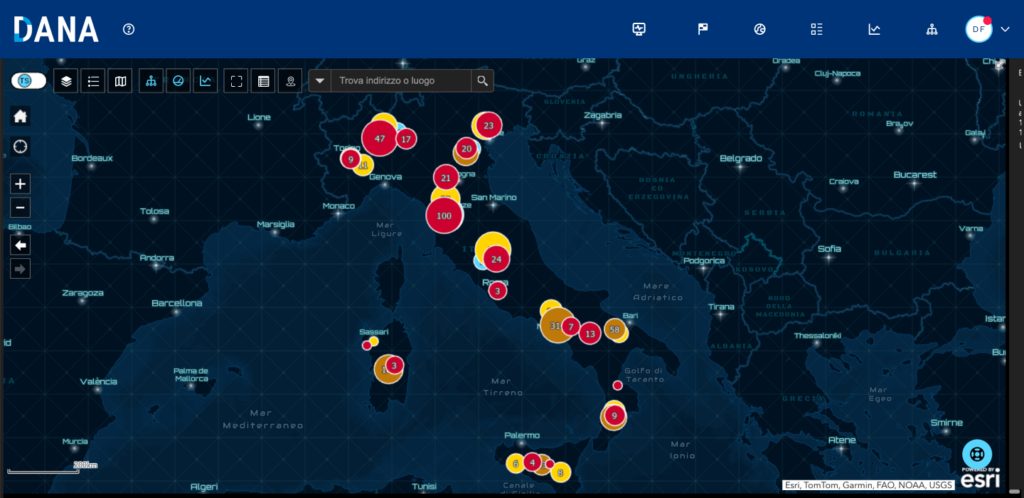The image size is (1024, 498).
Task: Open the legend list icon in map toolbar
Action: 92,81
